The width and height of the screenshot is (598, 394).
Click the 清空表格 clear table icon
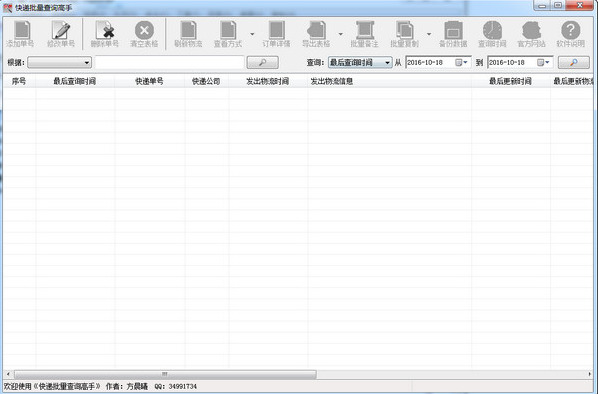pos(145,30)
